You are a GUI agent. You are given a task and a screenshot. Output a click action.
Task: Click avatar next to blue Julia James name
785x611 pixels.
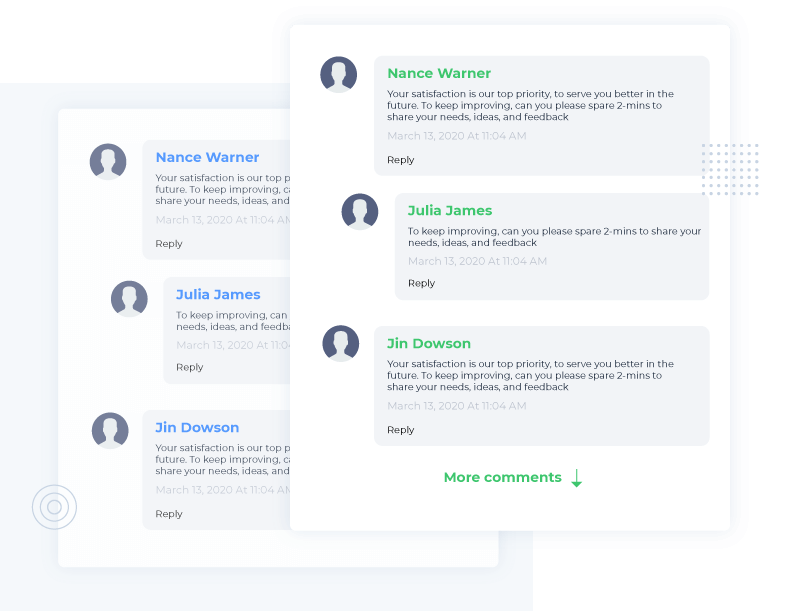129,299
